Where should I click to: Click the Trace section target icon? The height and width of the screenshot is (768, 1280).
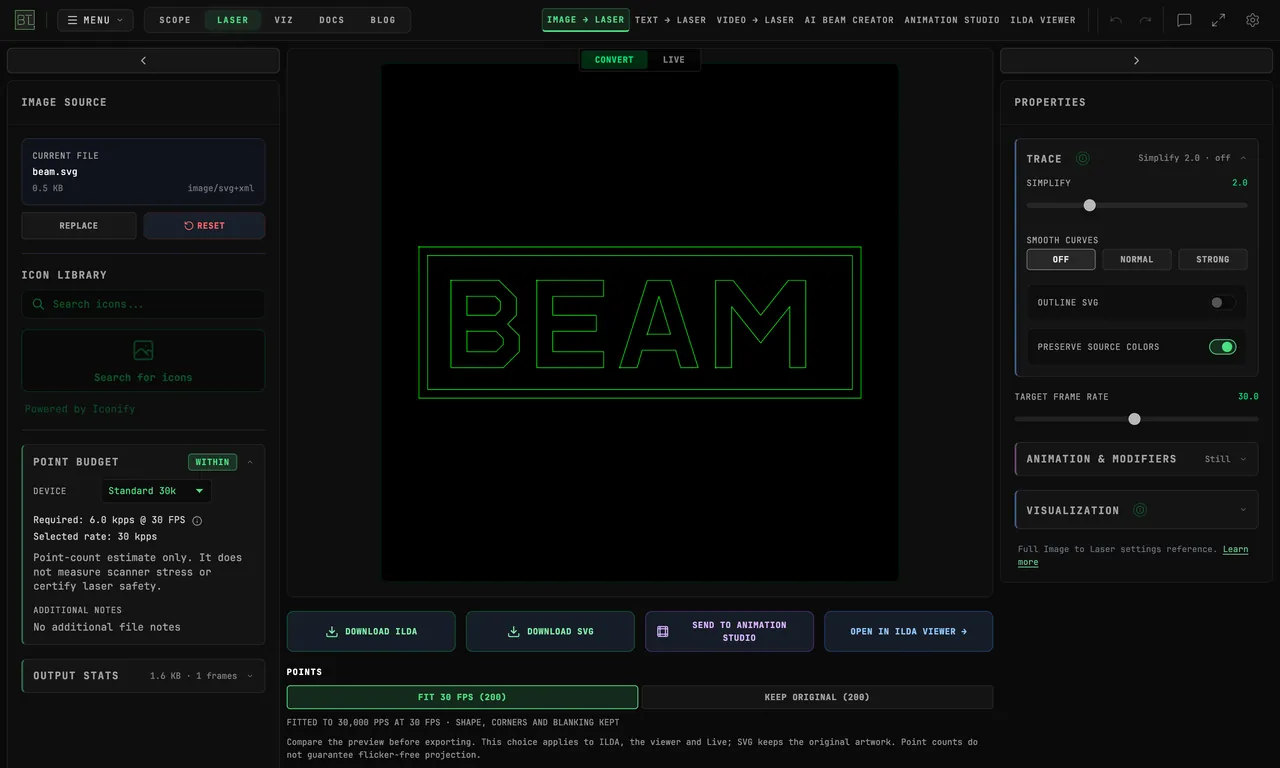coord(1082,158)
